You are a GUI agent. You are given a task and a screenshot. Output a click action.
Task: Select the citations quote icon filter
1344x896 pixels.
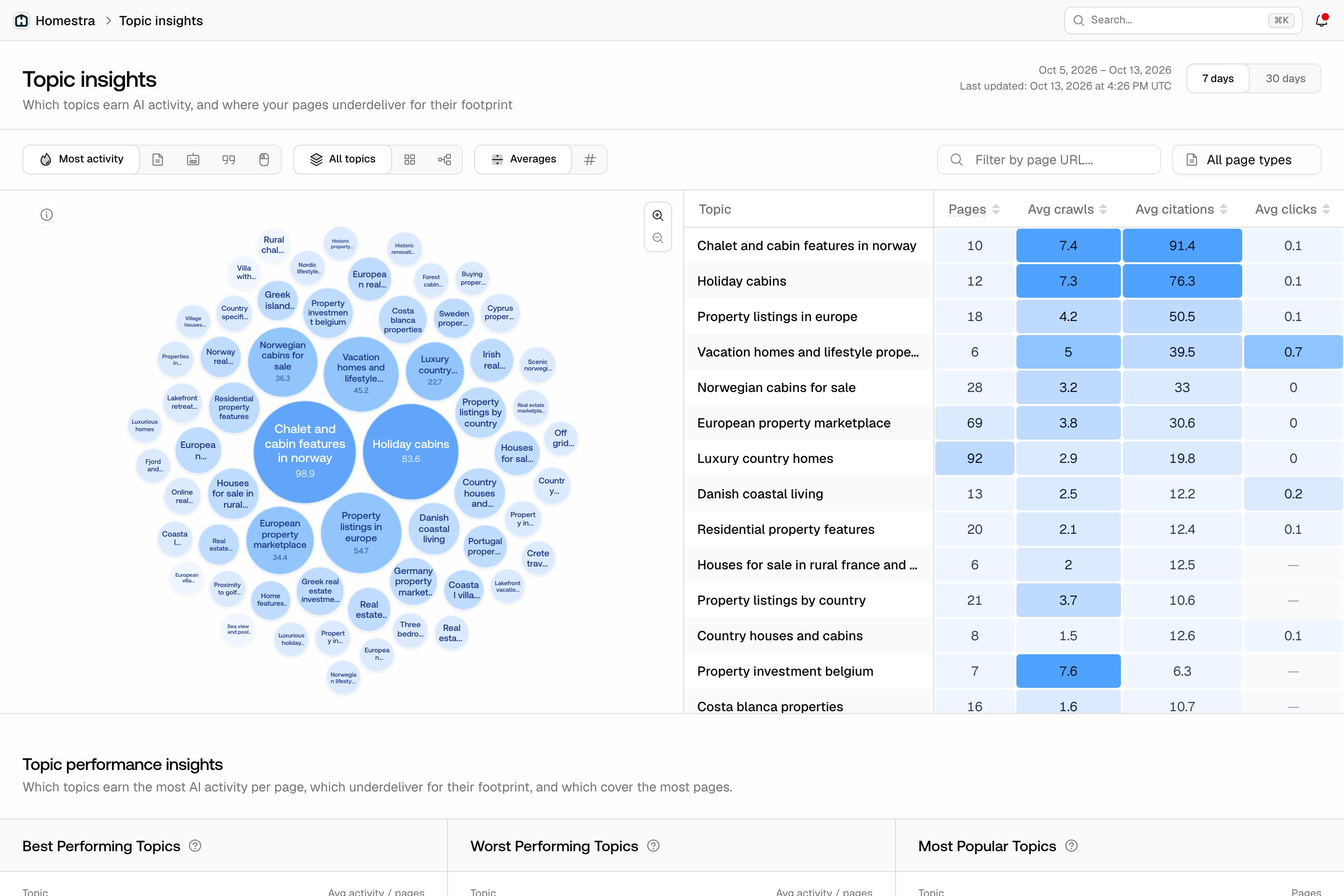229,160
